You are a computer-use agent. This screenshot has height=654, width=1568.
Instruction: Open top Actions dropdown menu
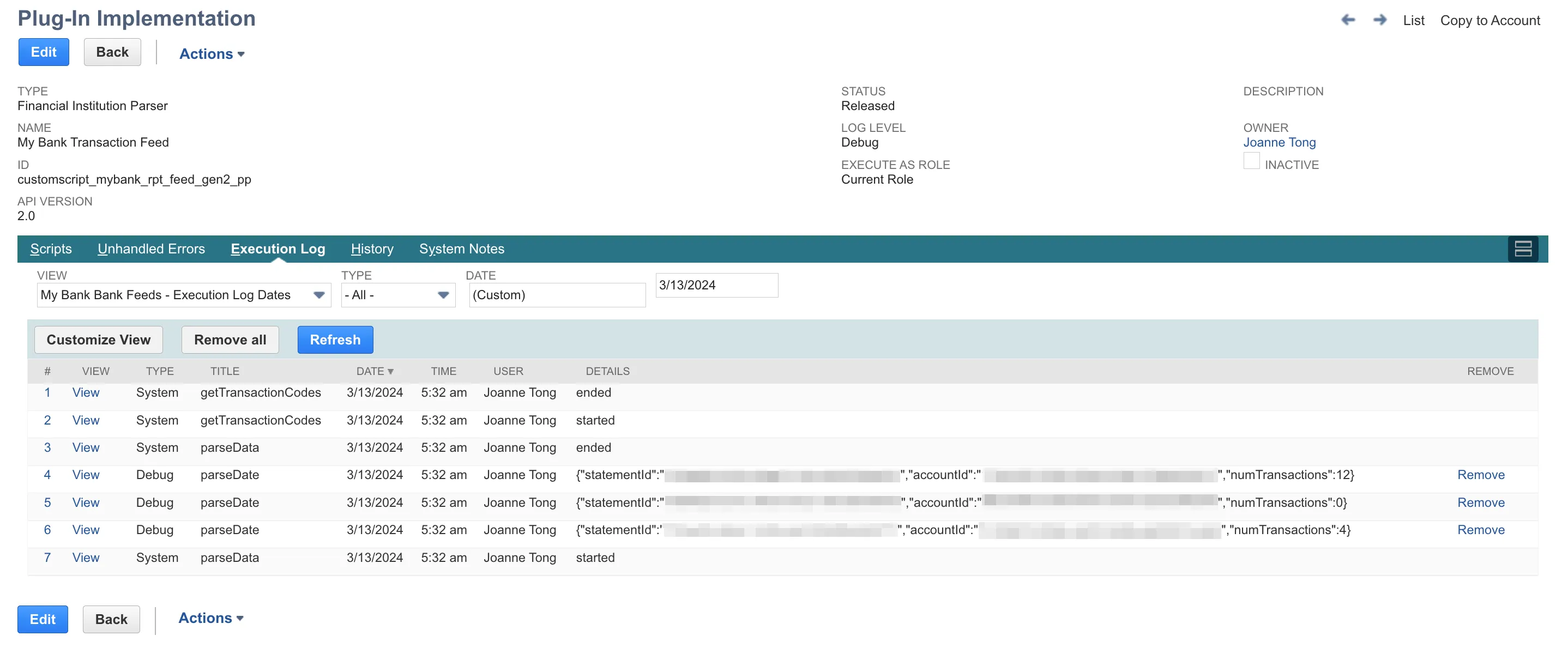(212, 53)
